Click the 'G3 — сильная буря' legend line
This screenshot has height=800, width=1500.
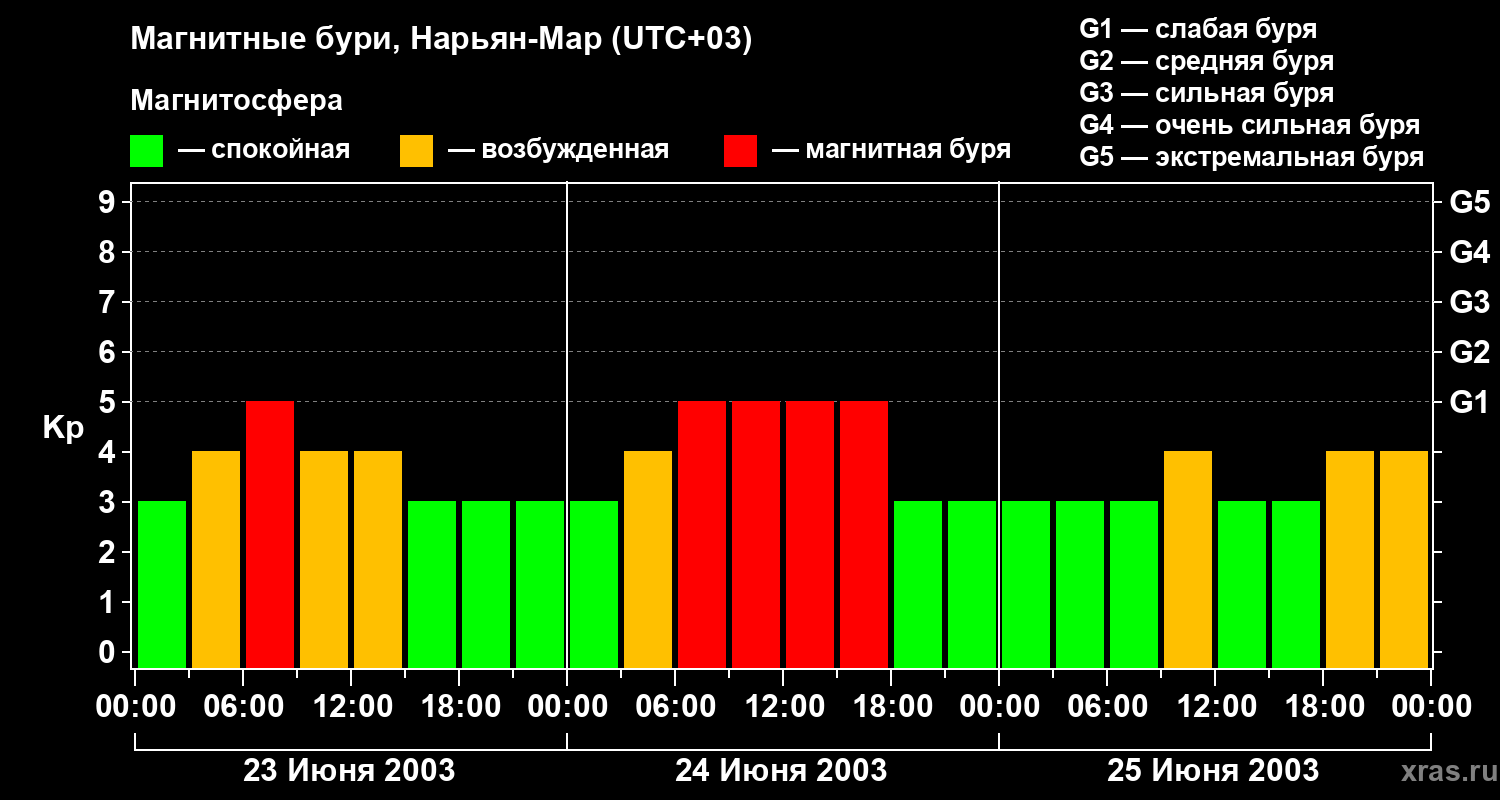(x=1207, y=93)
